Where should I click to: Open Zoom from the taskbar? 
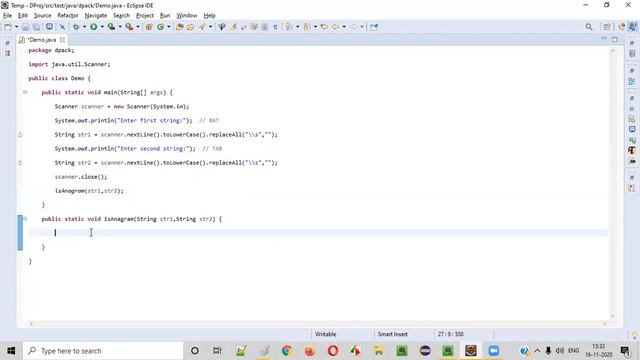(493, 351)
